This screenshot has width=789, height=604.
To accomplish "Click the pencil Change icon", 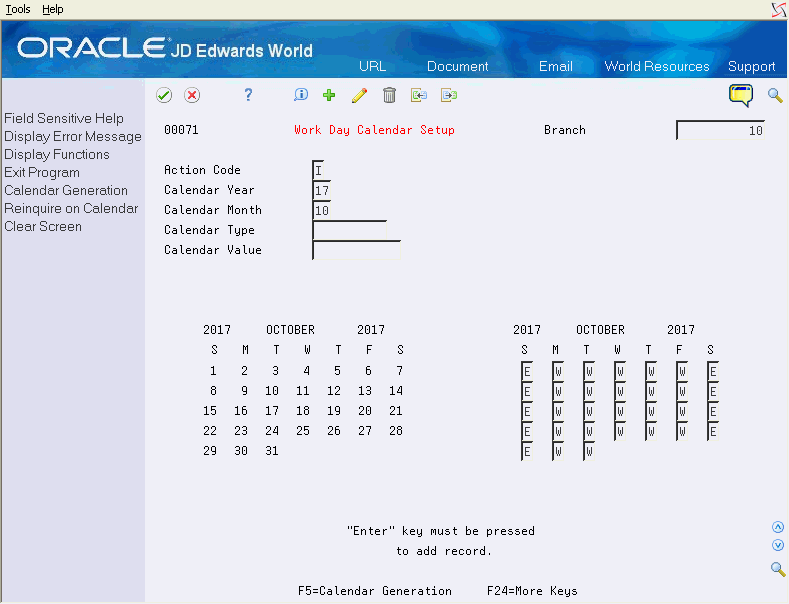I will (359, 95).
